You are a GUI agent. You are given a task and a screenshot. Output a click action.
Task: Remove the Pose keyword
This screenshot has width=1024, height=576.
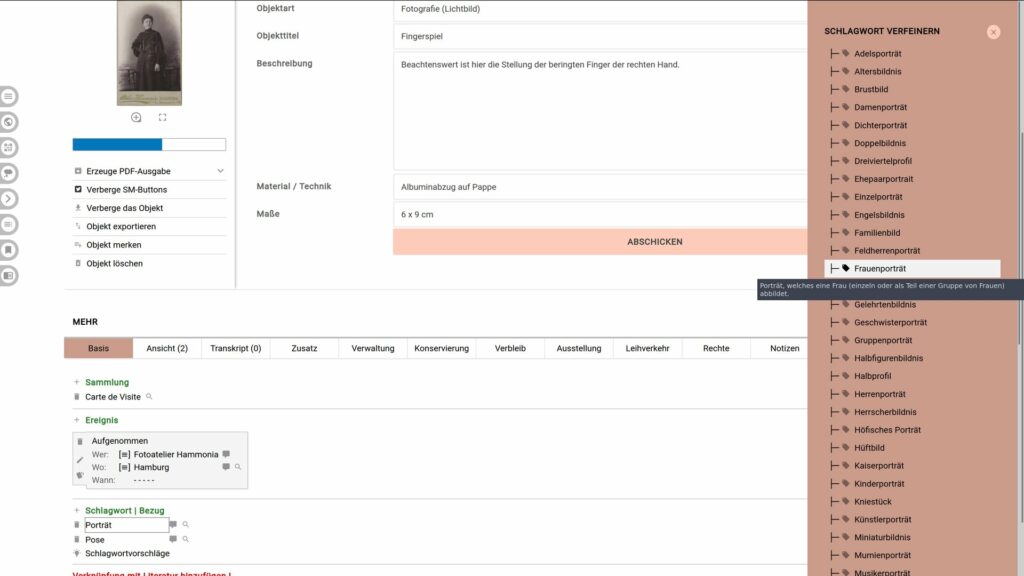coord(77,539)
